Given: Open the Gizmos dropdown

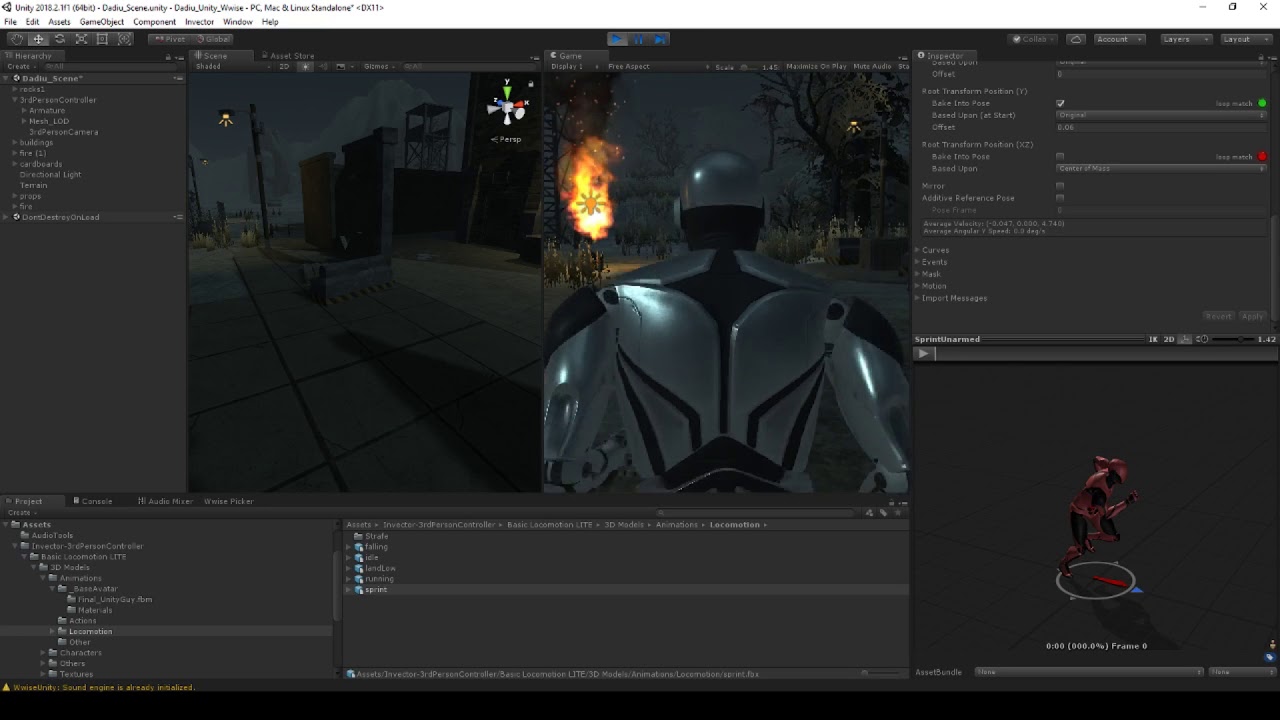Looking at the screenshot, I should [379, 66].
